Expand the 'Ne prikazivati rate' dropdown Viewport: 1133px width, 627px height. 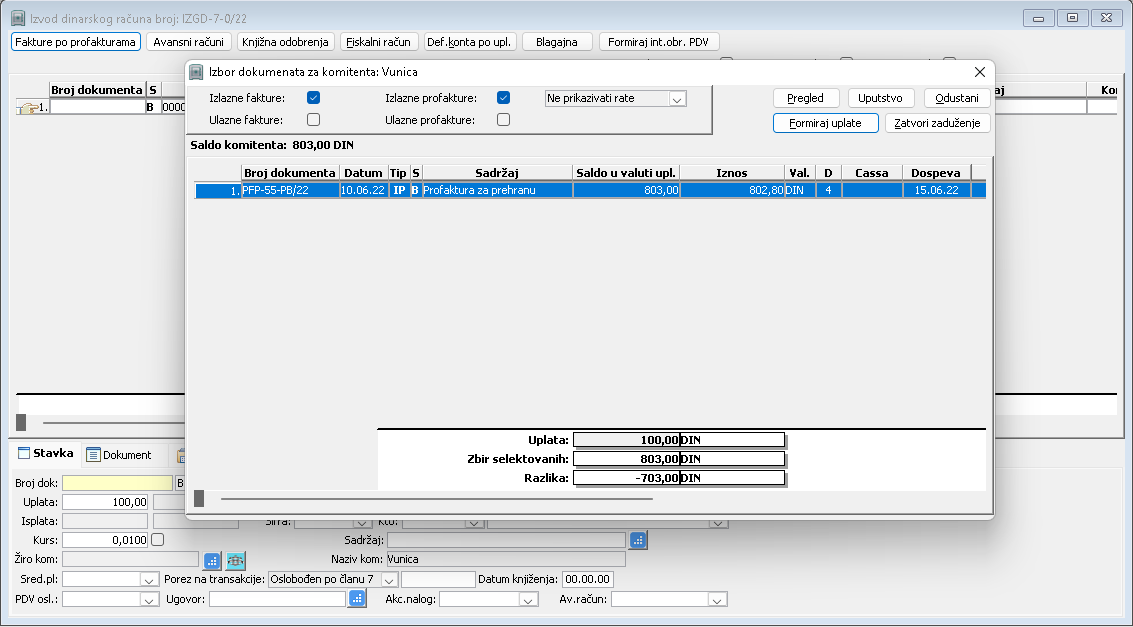pyautogui.click(x=677, y=99)
